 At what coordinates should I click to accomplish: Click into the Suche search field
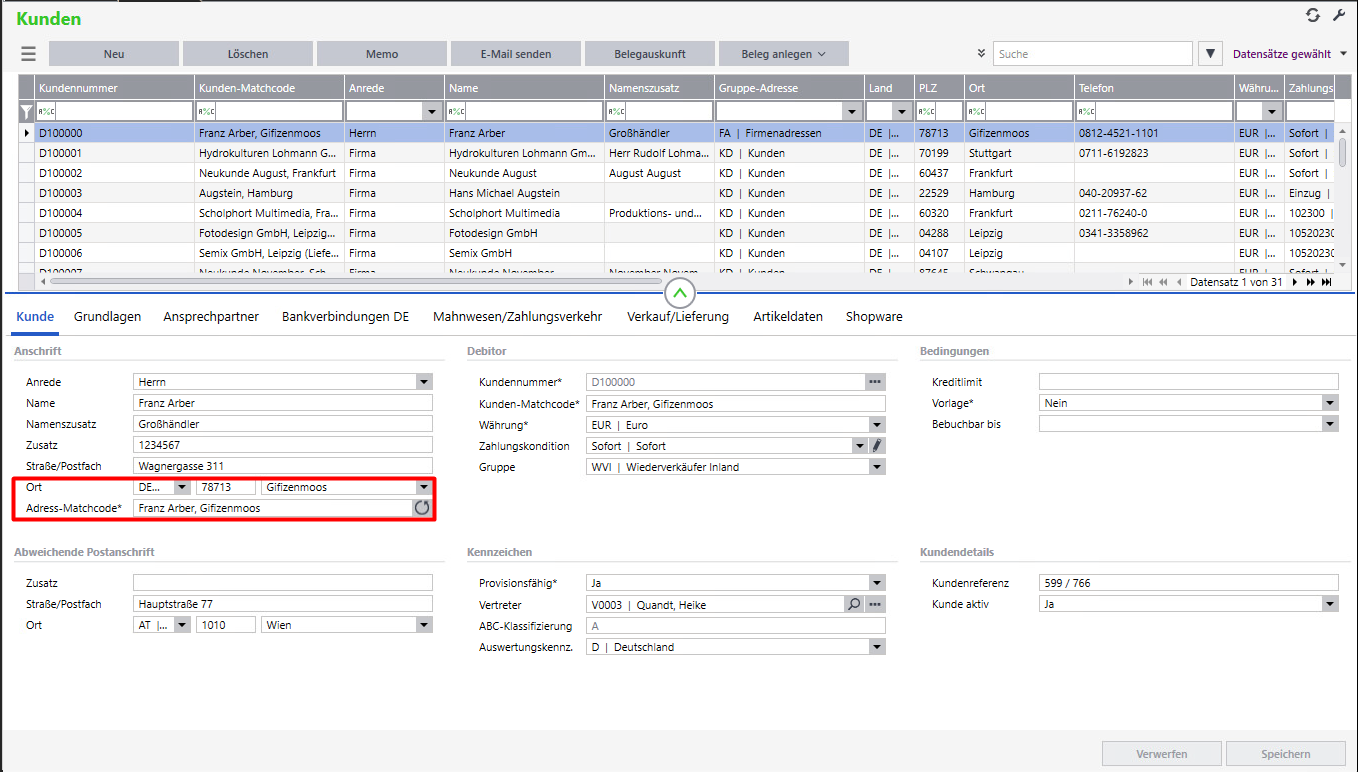[1093, 54]
